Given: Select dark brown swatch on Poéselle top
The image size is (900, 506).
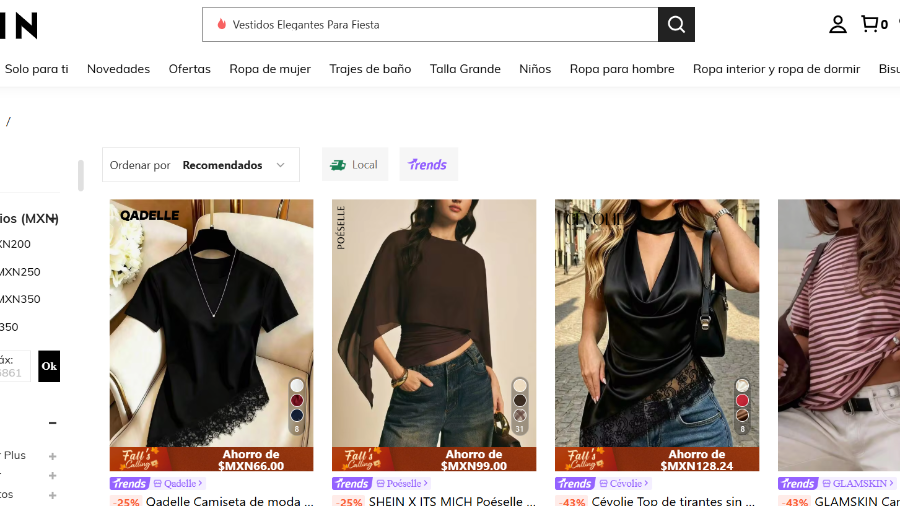Looking at the screenshot, I should click(x=519, y=400).
